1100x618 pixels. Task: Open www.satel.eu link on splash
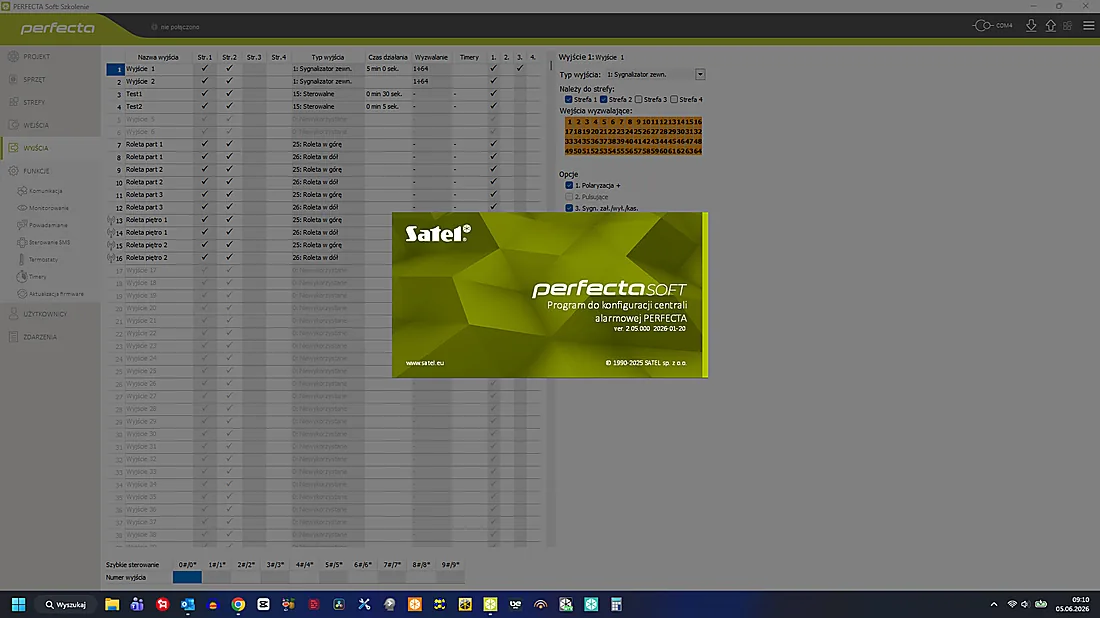[424, 363]
